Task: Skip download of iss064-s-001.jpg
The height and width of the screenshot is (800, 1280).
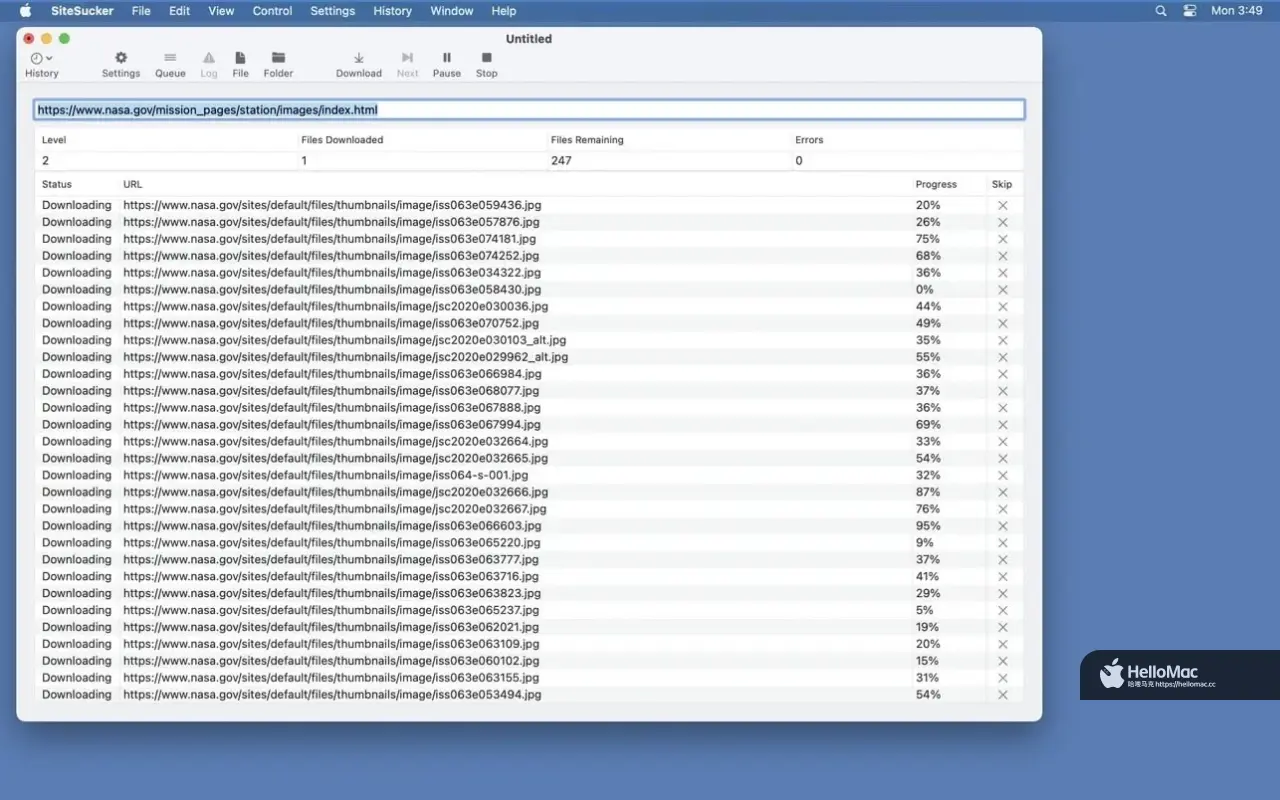Action: 1002,476
